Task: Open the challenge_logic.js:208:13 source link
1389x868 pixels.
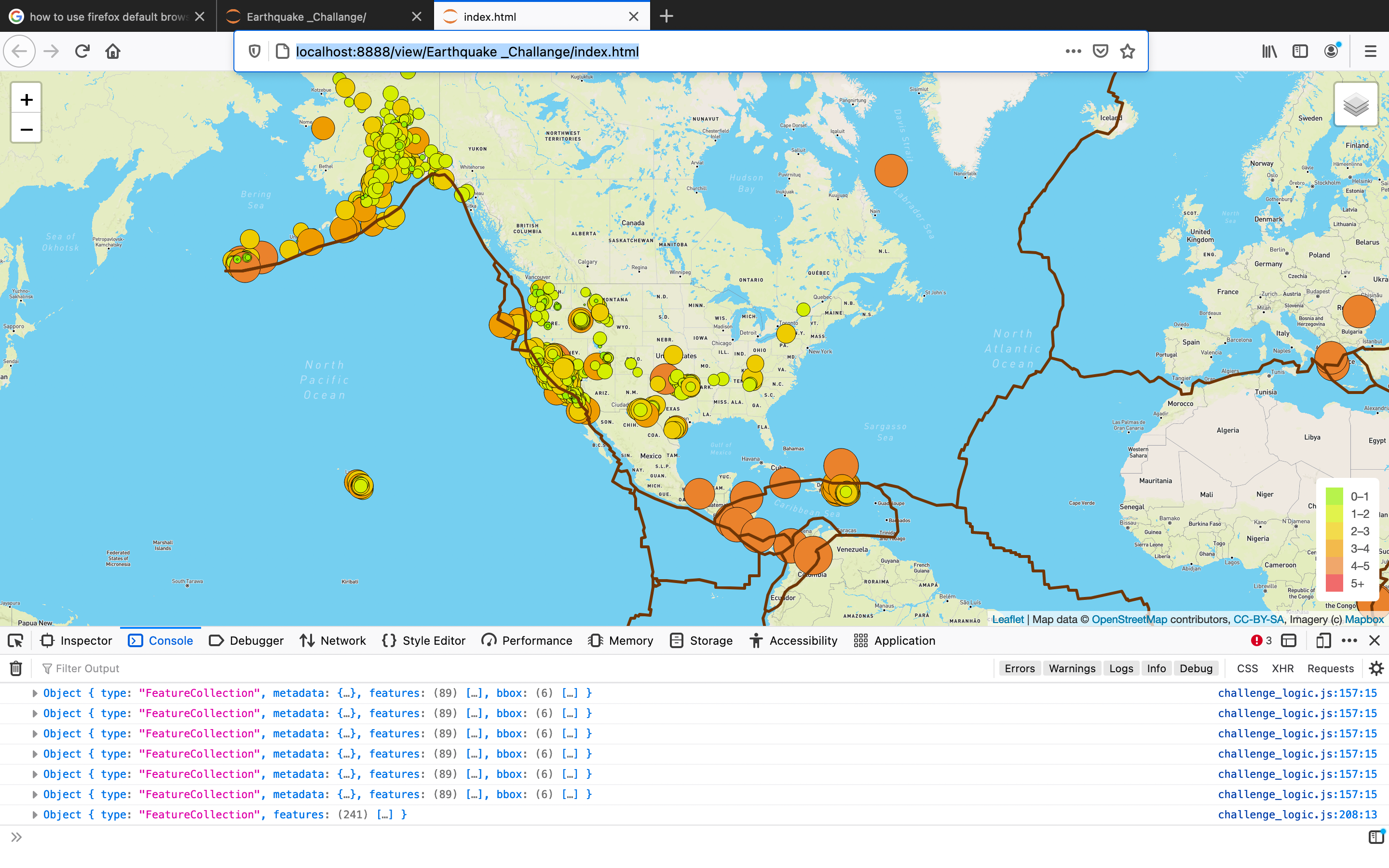Action: tap(1297, 814)
